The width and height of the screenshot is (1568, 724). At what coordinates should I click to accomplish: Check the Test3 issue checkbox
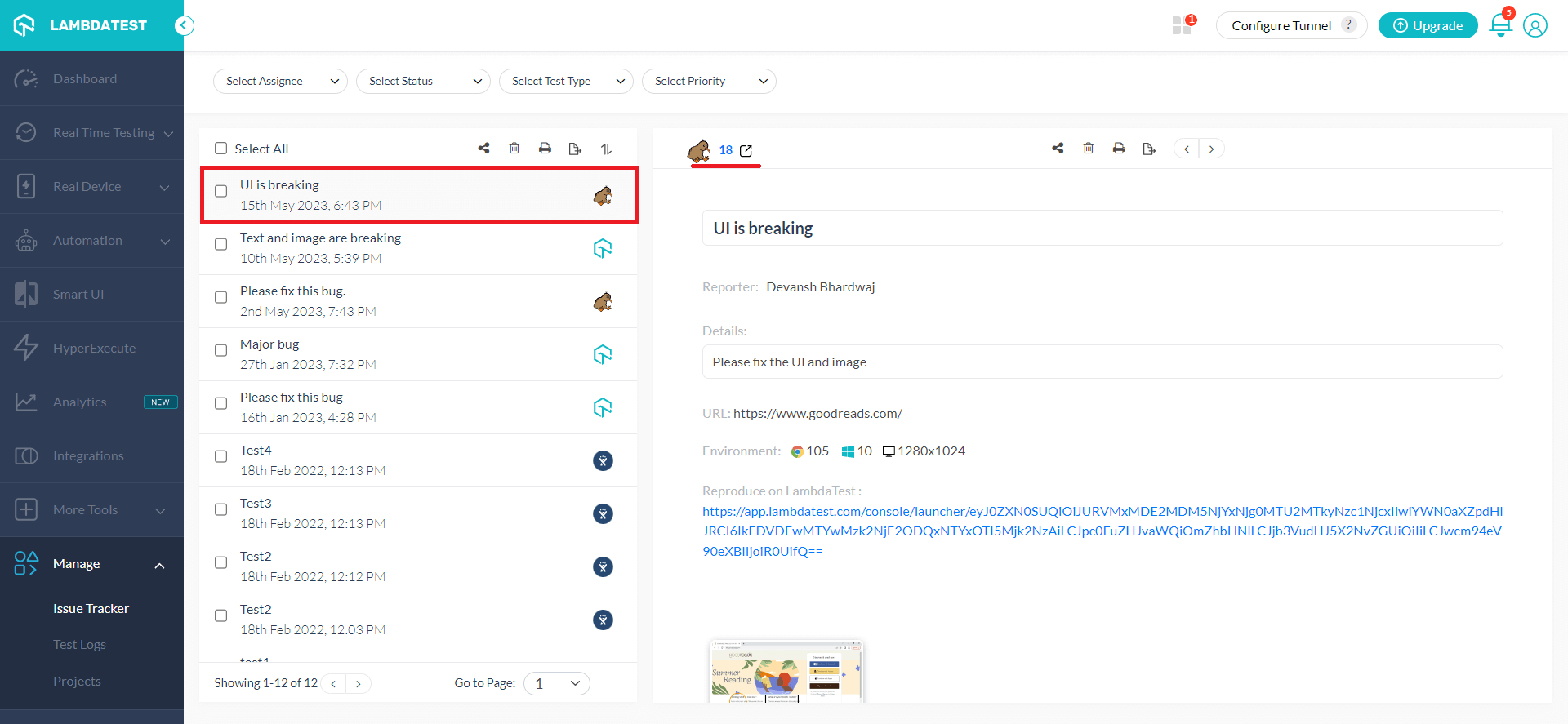click(x=220, y=509)
